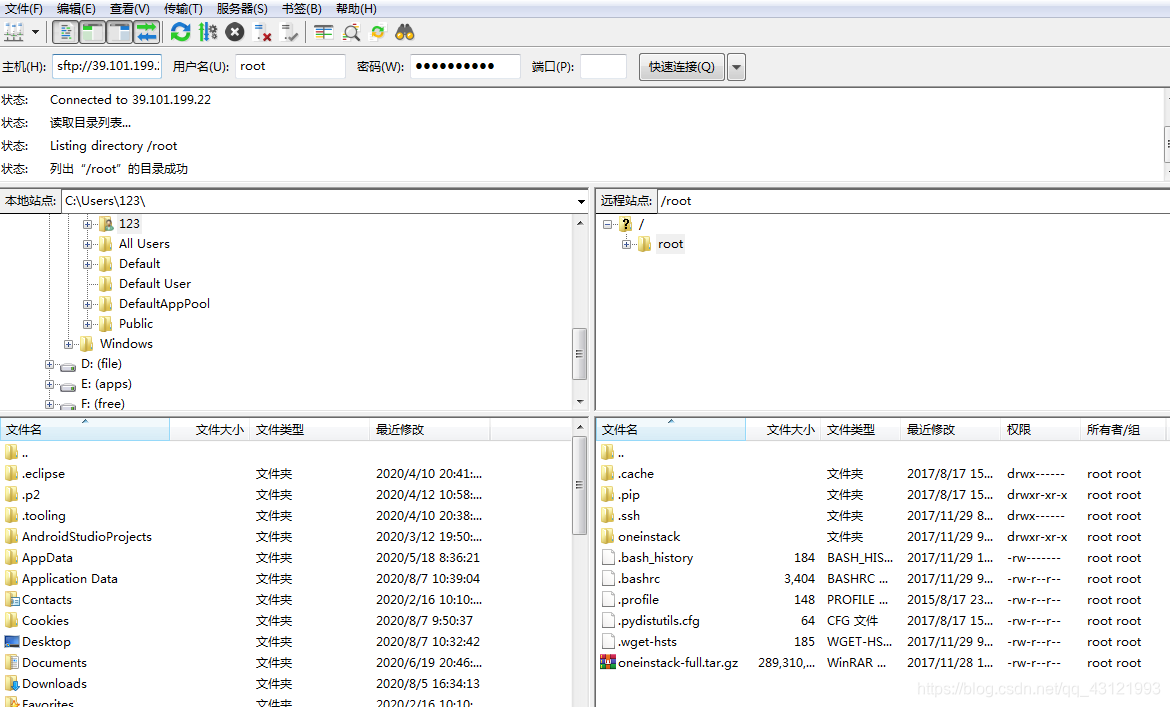
Task: Expand the DefaultAppPool folder node
Action: [x=87, y=304]
